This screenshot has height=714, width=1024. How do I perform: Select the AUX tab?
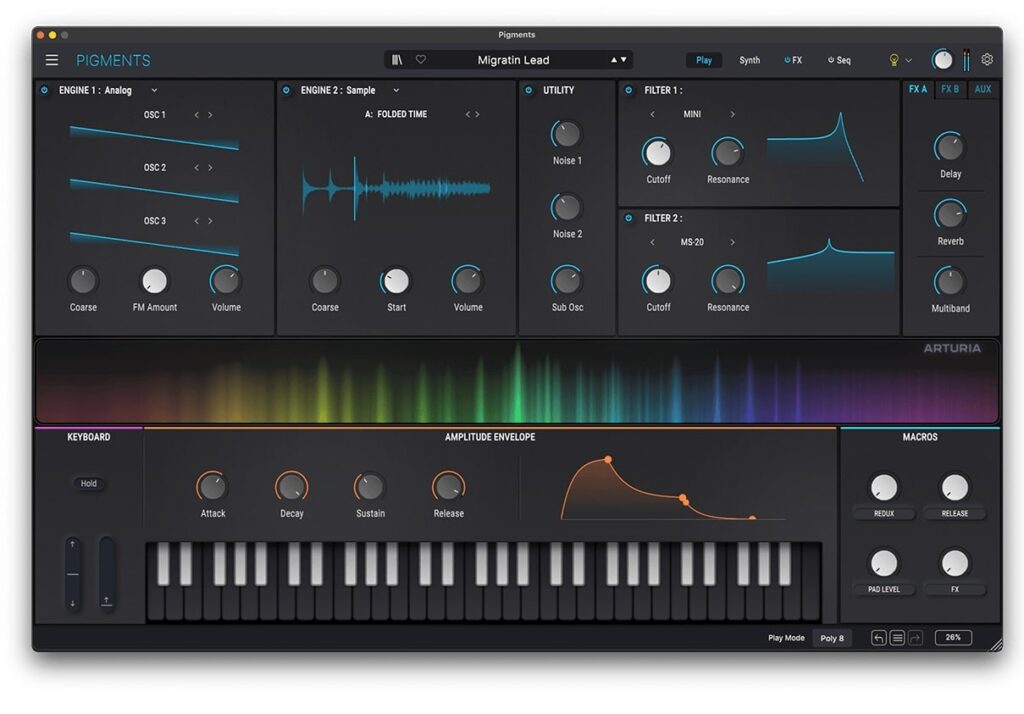point(983,89)
